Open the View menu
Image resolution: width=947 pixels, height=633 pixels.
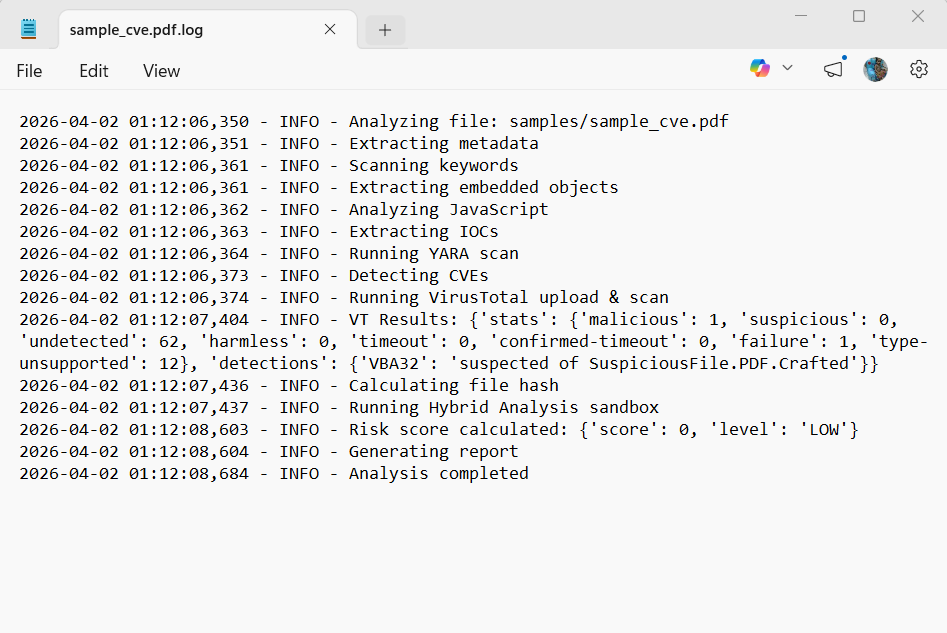[x=161, y=71]
